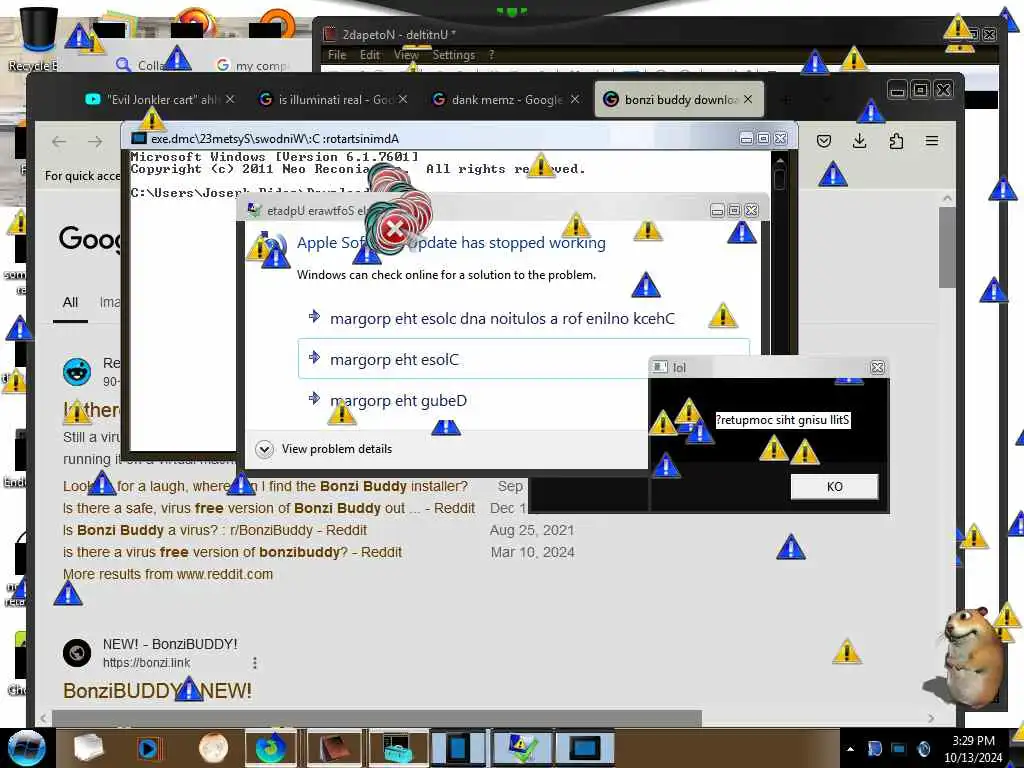Click 'Mar 10, 2024' date text
Viewport: 1024px width, 768px height.
click(x=533, y=552)
